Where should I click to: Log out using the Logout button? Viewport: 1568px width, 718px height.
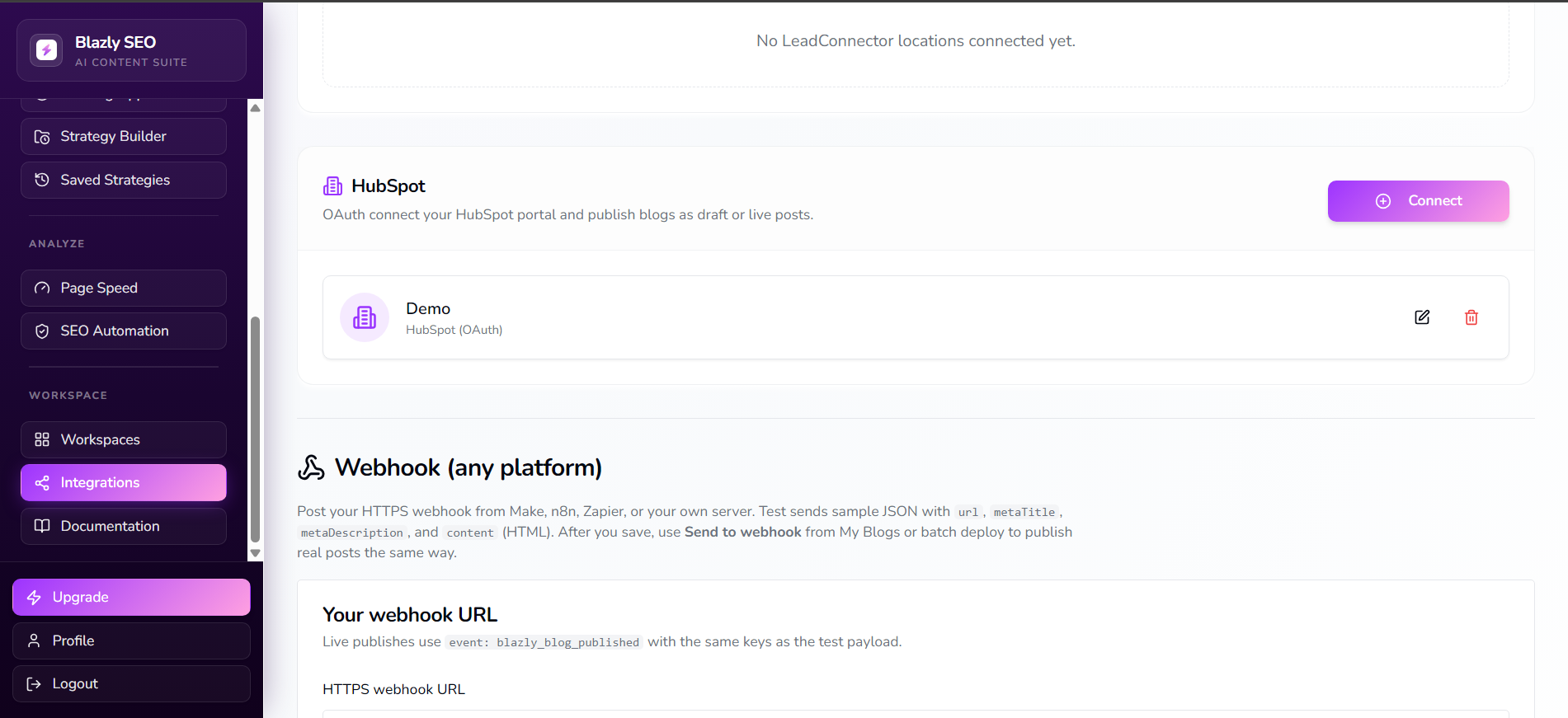point(131,683)
